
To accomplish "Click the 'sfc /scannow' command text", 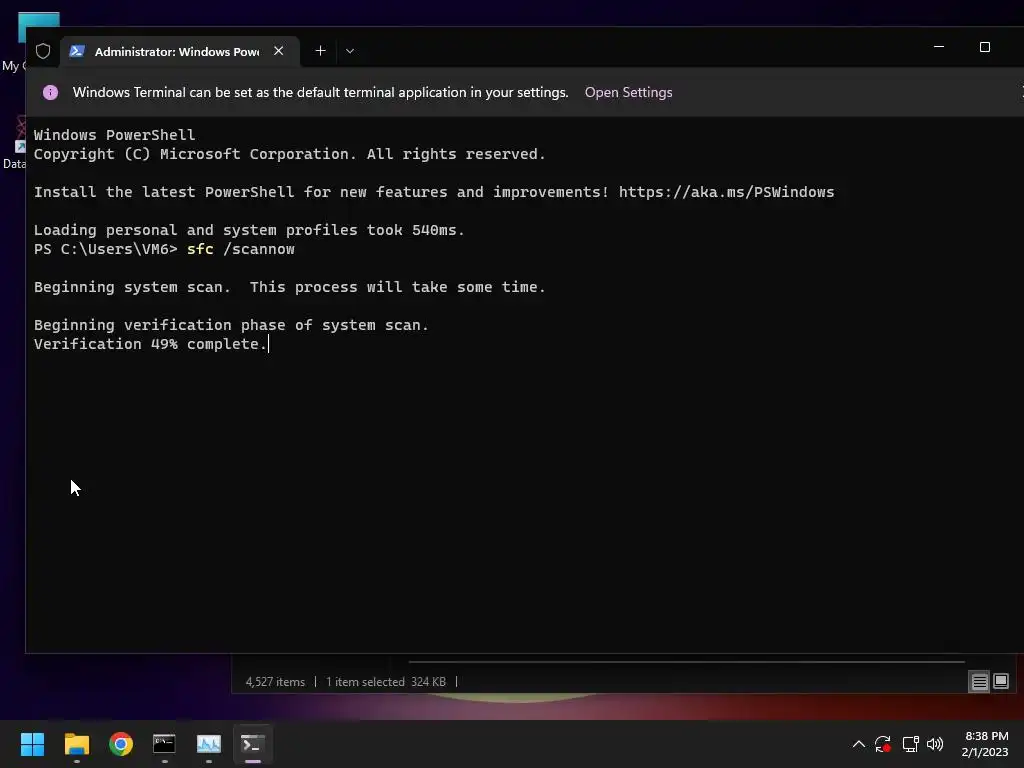I will pos(240,249).
